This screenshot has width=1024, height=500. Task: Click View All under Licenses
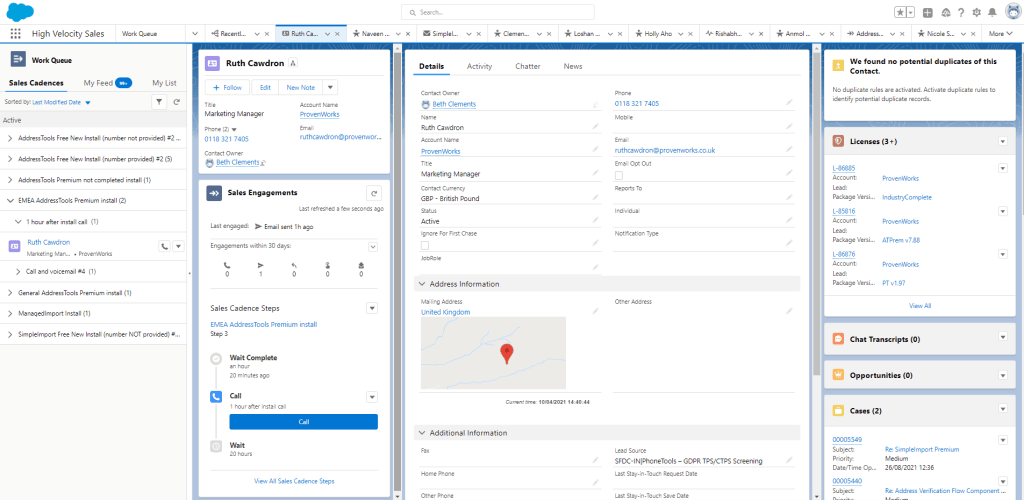920,305
